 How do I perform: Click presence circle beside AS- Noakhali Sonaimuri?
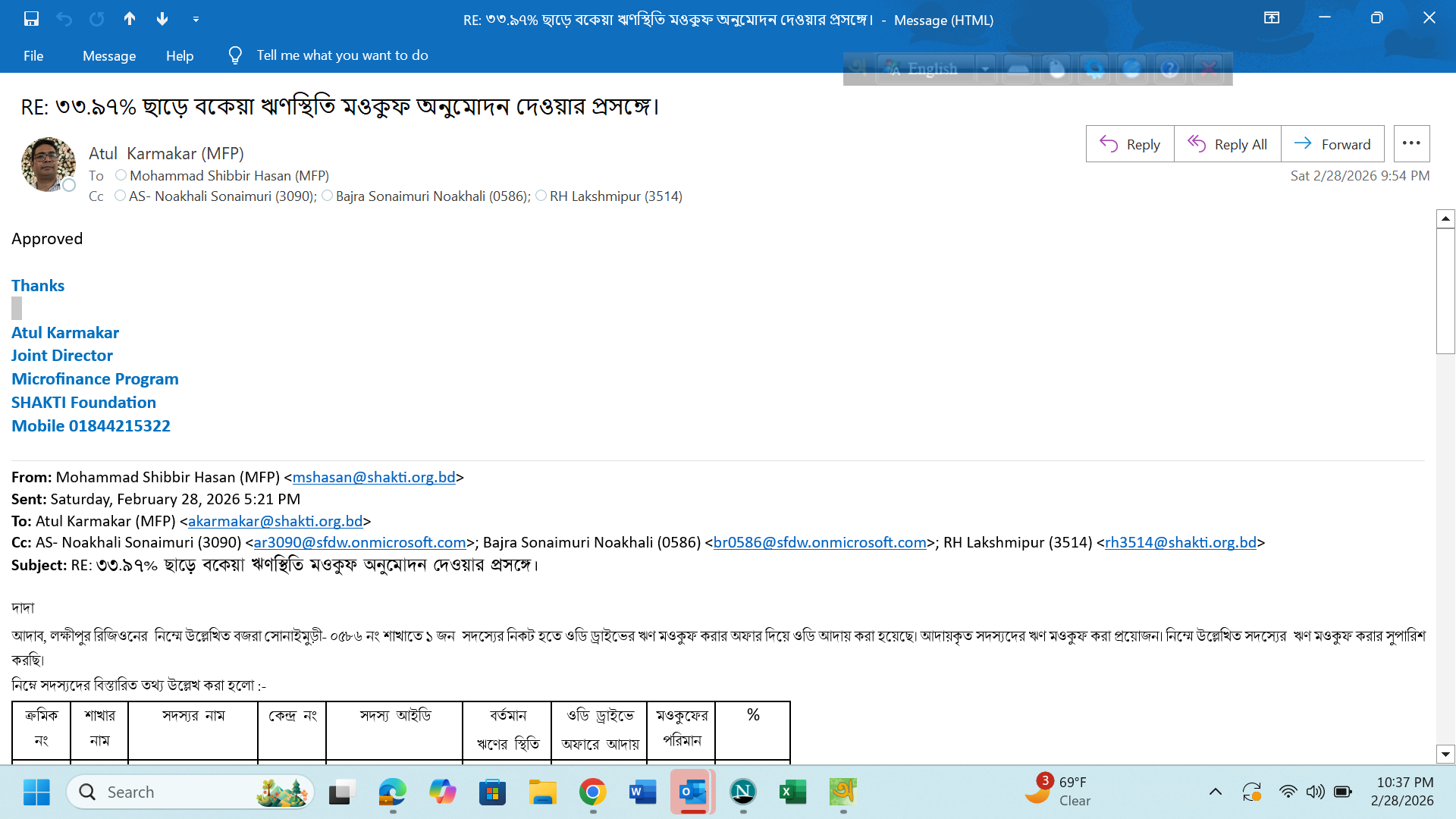click(x=120, y=196)
